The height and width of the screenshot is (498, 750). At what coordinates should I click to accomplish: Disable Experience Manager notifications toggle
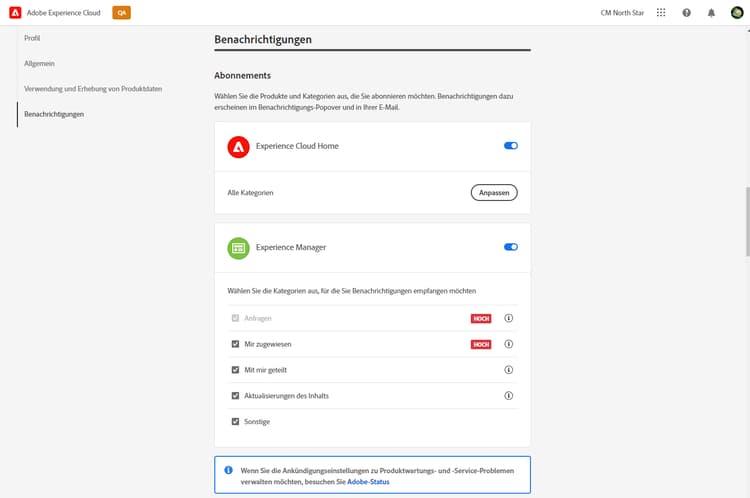pos(511,247)
